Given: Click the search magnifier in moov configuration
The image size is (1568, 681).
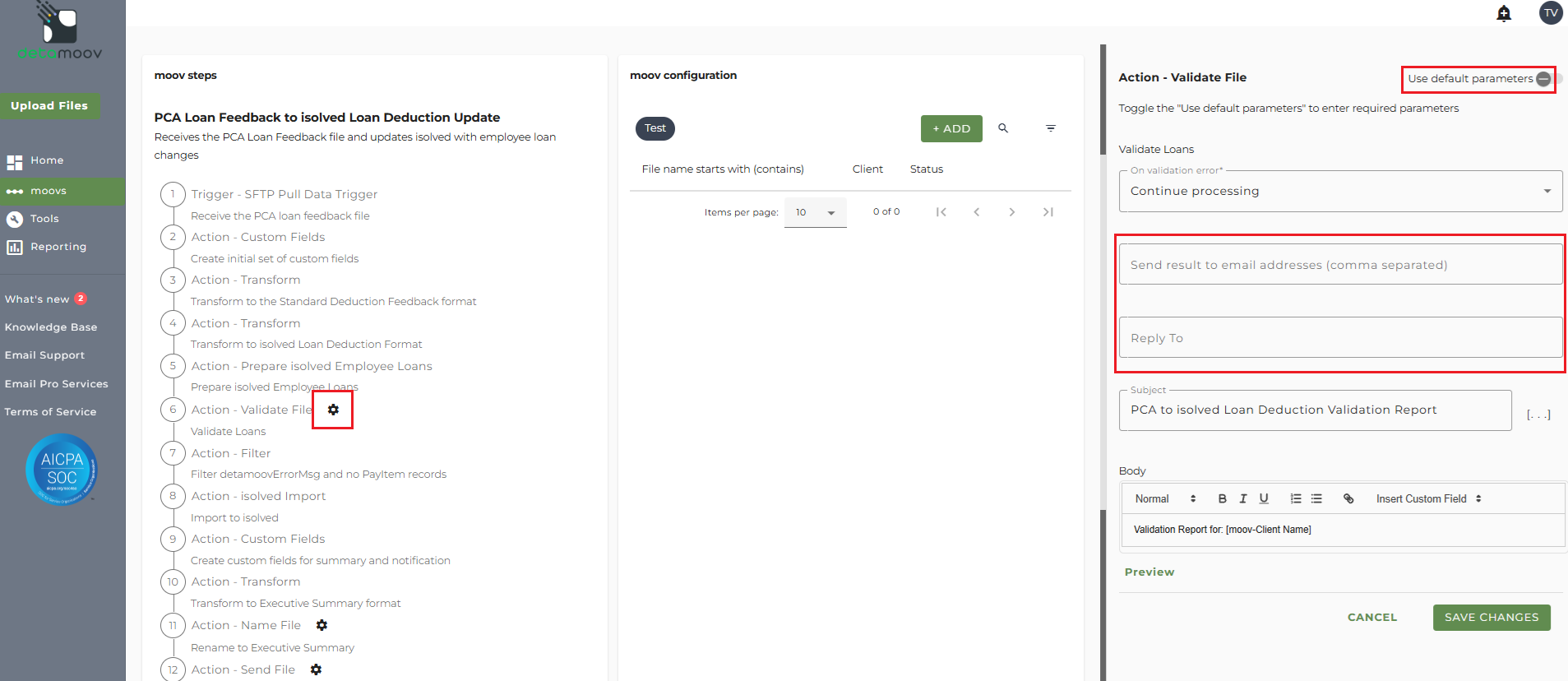Looking at the screenshot, I should (x=1003, y=128).
